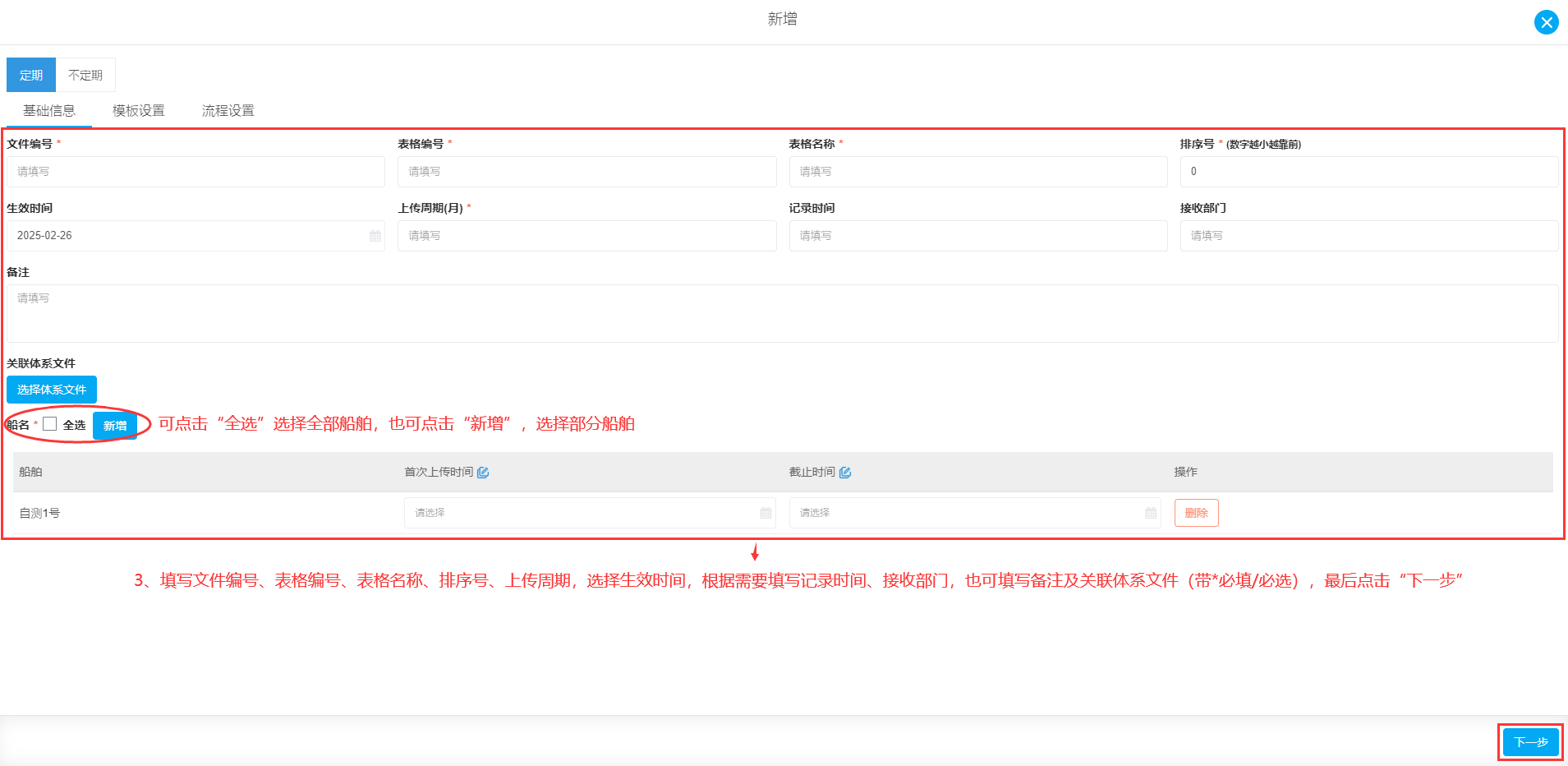Click the 船舶 column header
Screen dimensions: 1568x766
pos(30,472)
